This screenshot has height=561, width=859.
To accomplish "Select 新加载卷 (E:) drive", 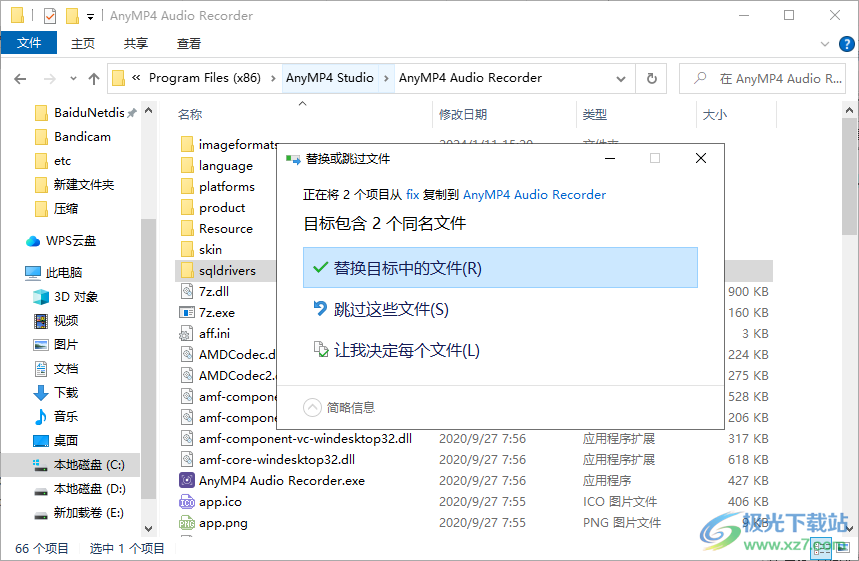I will pos(79,513).
